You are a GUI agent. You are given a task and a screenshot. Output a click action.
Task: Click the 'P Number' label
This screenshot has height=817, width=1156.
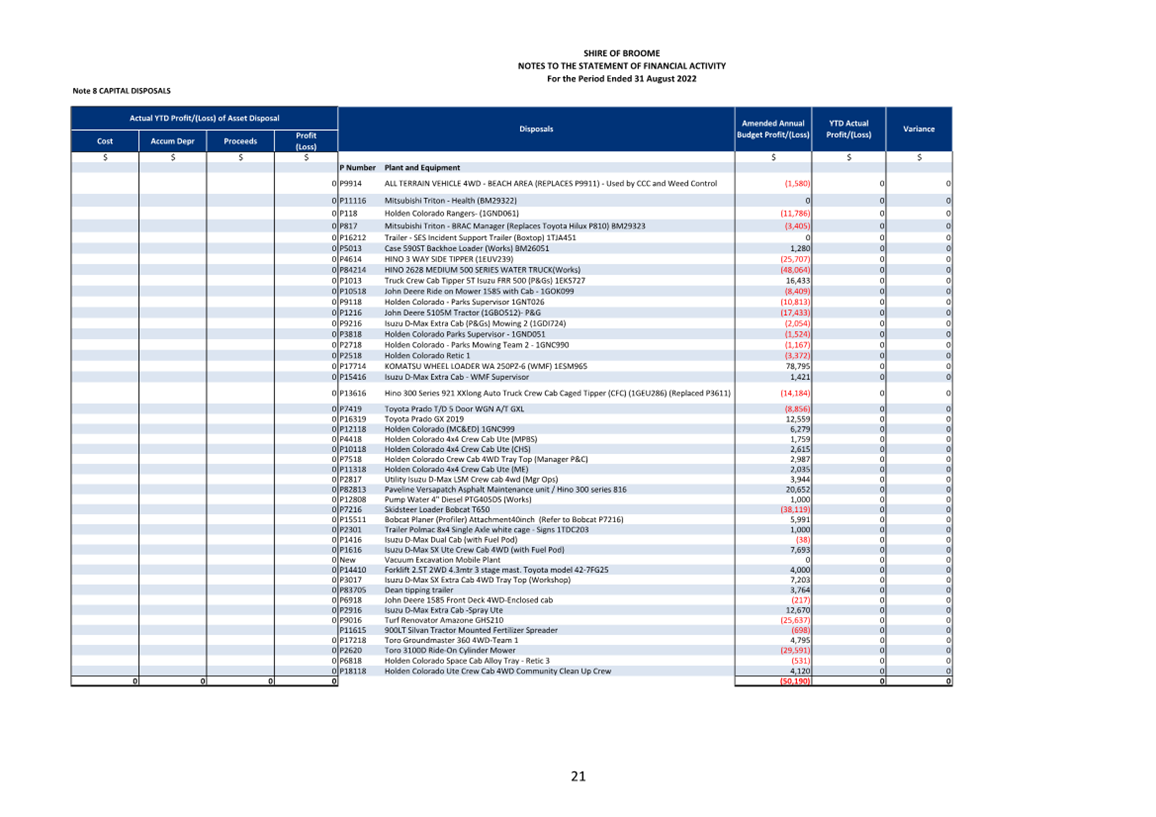[x=358, y=167]
